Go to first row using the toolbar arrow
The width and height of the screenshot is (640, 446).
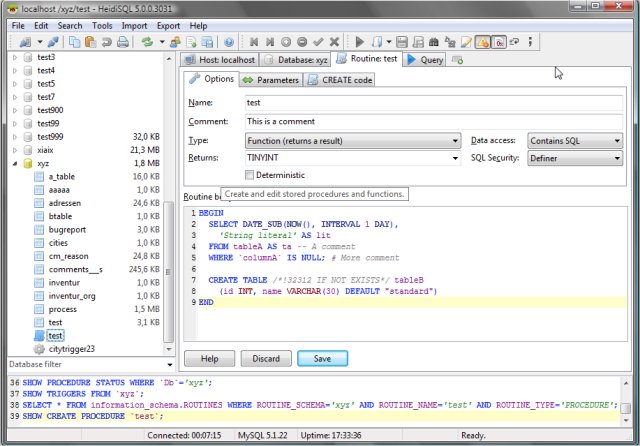point(254,42)
